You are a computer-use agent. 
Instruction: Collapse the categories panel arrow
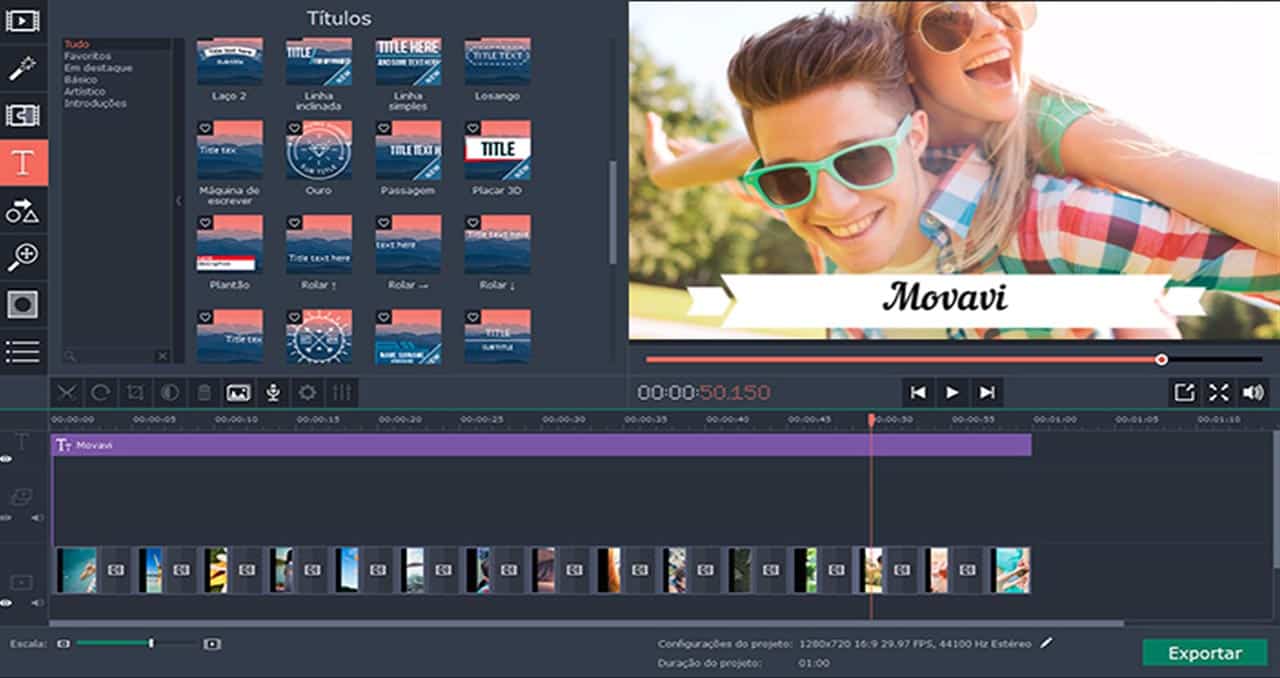click(x=179, y=201)
